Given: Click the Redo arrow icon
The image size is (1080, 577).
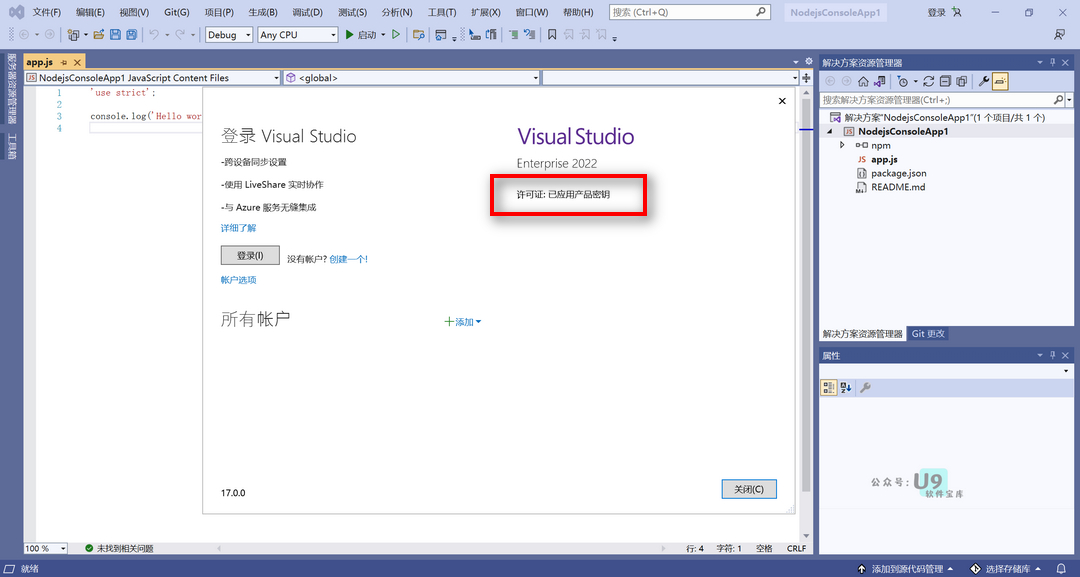Looking at the screenshot, I should (180, 34).
